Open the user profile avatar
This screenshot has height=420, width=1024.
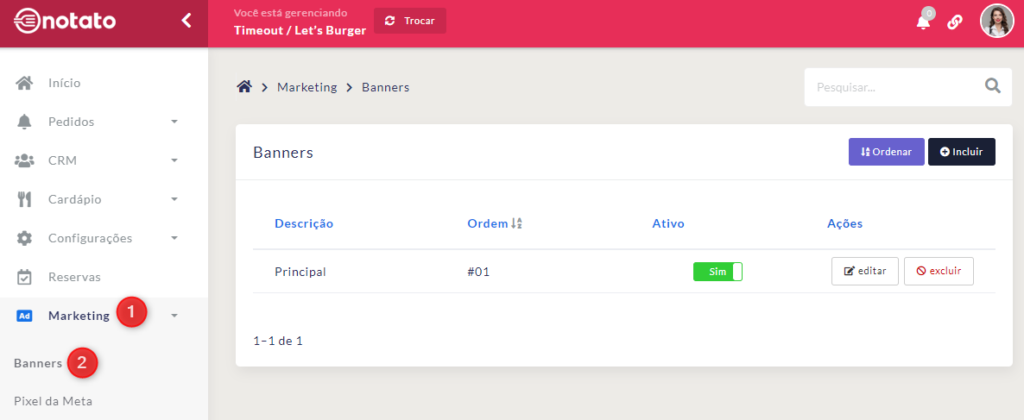(x=996, y=21)
